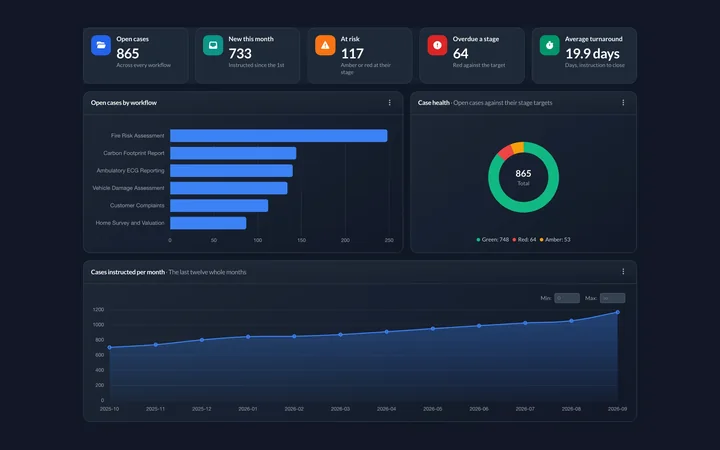Select the Carbon Footprint Report bar
720x450 pixels.
233,153
